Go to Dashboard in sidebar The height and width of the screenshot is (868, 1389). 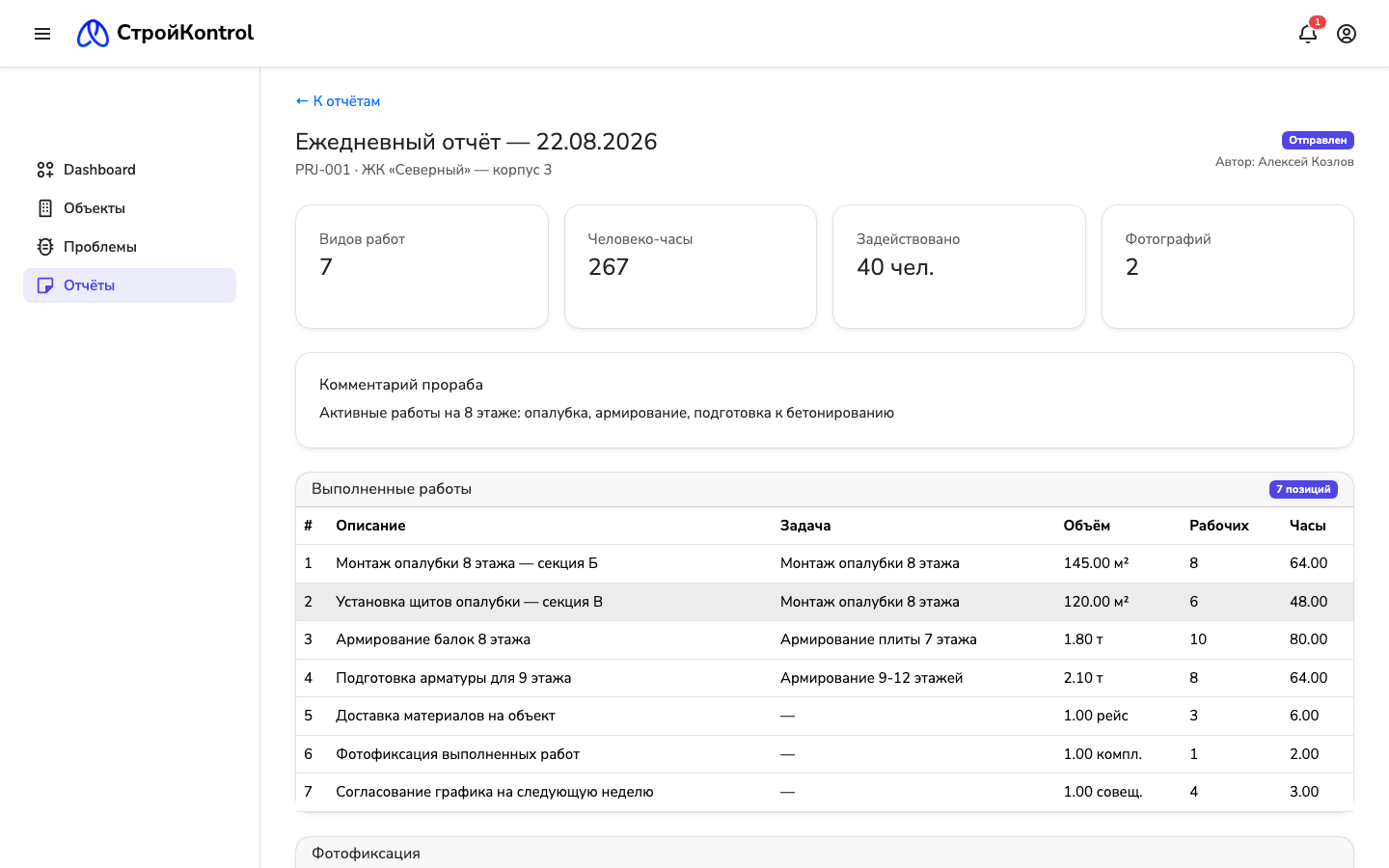tap(129, 170)
